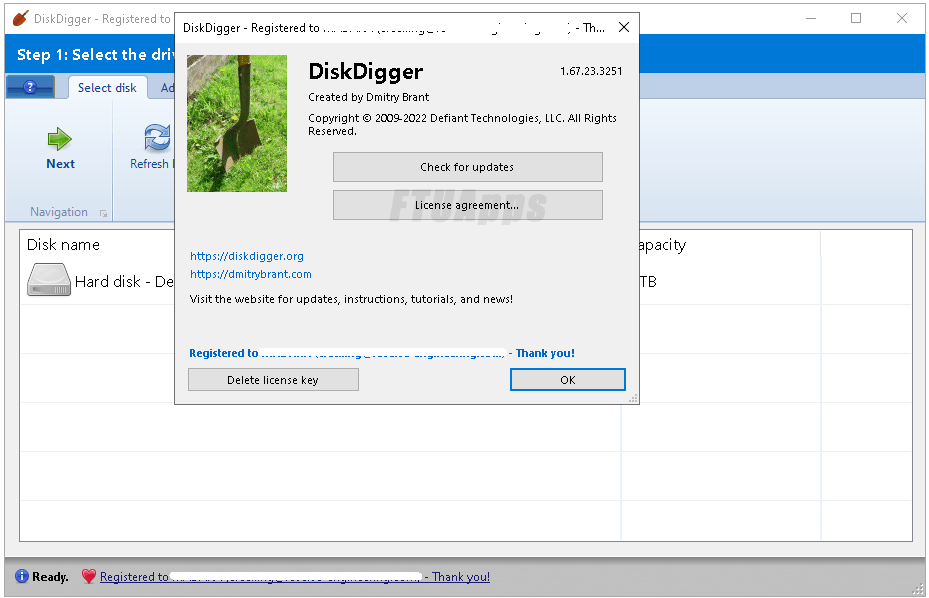Expand the Navigation group launcher icon
The height and width of the screenshot is (598, 929).
point(104,213)
